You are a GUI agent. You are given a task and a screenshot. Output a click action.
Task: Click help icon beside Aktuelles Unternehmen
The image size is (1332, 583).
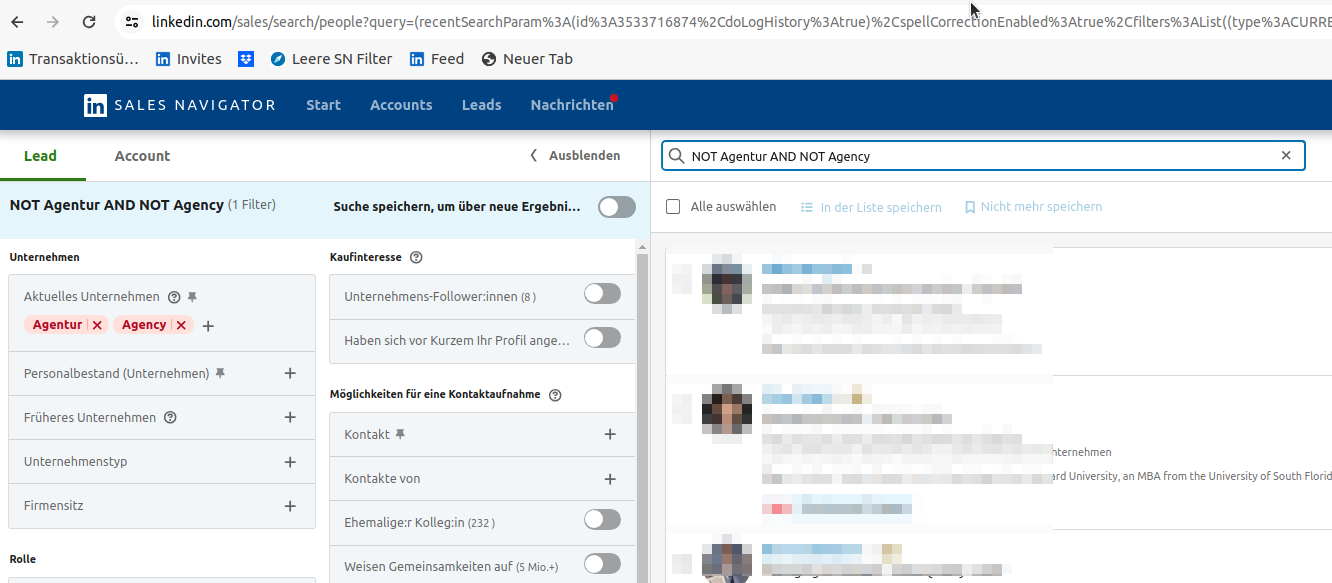point(174,297)
